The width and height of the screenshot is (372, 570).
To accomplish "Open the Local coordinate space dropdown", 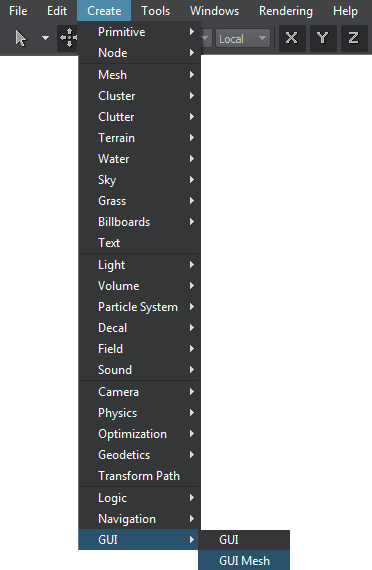I will click(x=243, y=39).
